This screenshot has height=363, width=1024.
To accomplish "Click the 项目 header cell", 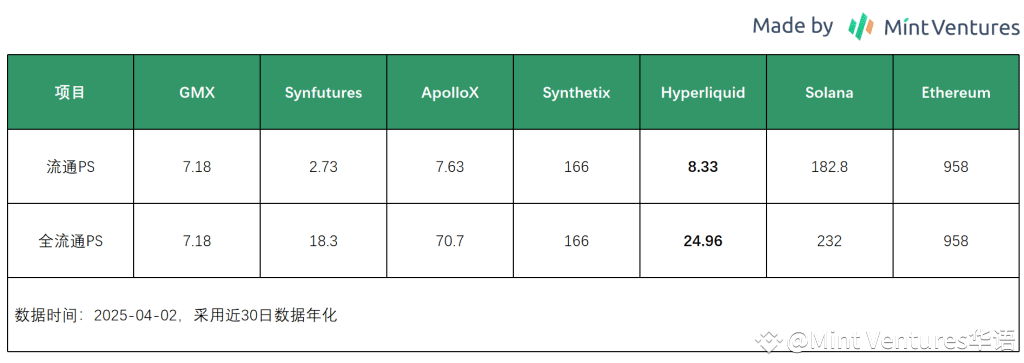I will coord(71,92).
